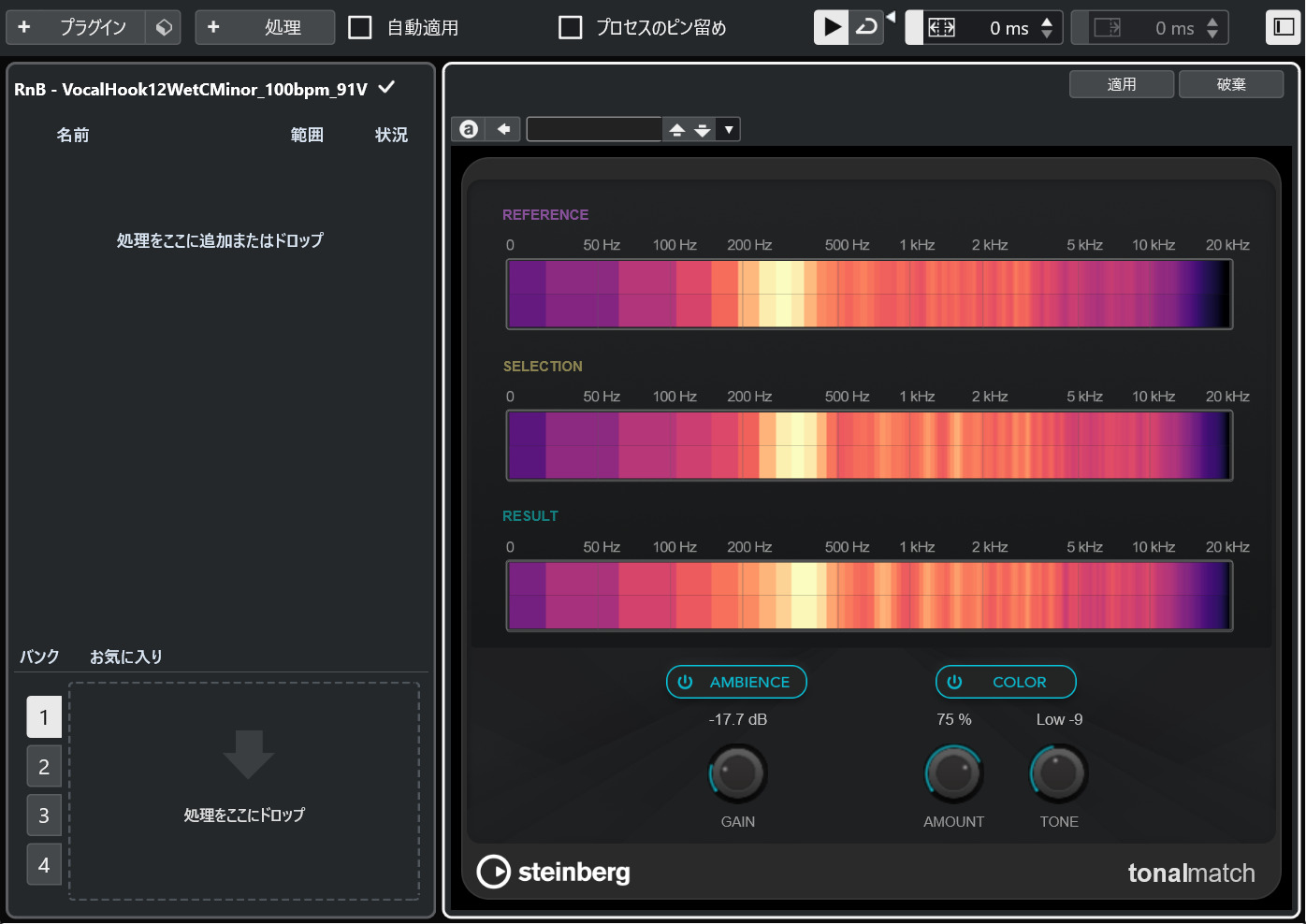This screenshot has height=924, width=1306.
Task: Click the REFERENCE spectrum display
Action: pyautogui.click(x=869, y=295)
